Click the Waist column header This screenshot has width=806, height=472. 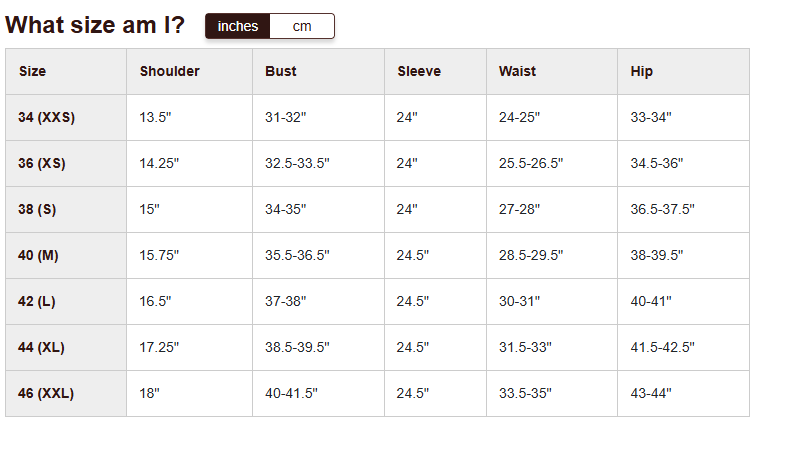[x=518, y=72]
